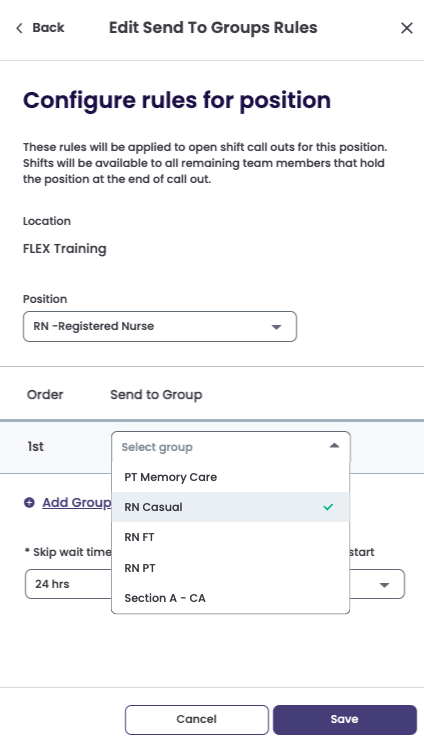Save the send to groups rules
This screenshot has width=424, height=741.
[x=345, y=719]
